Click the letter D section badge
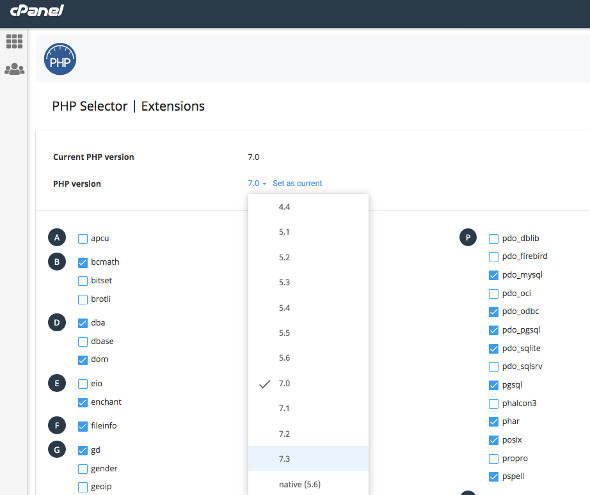 pos(57,322)
